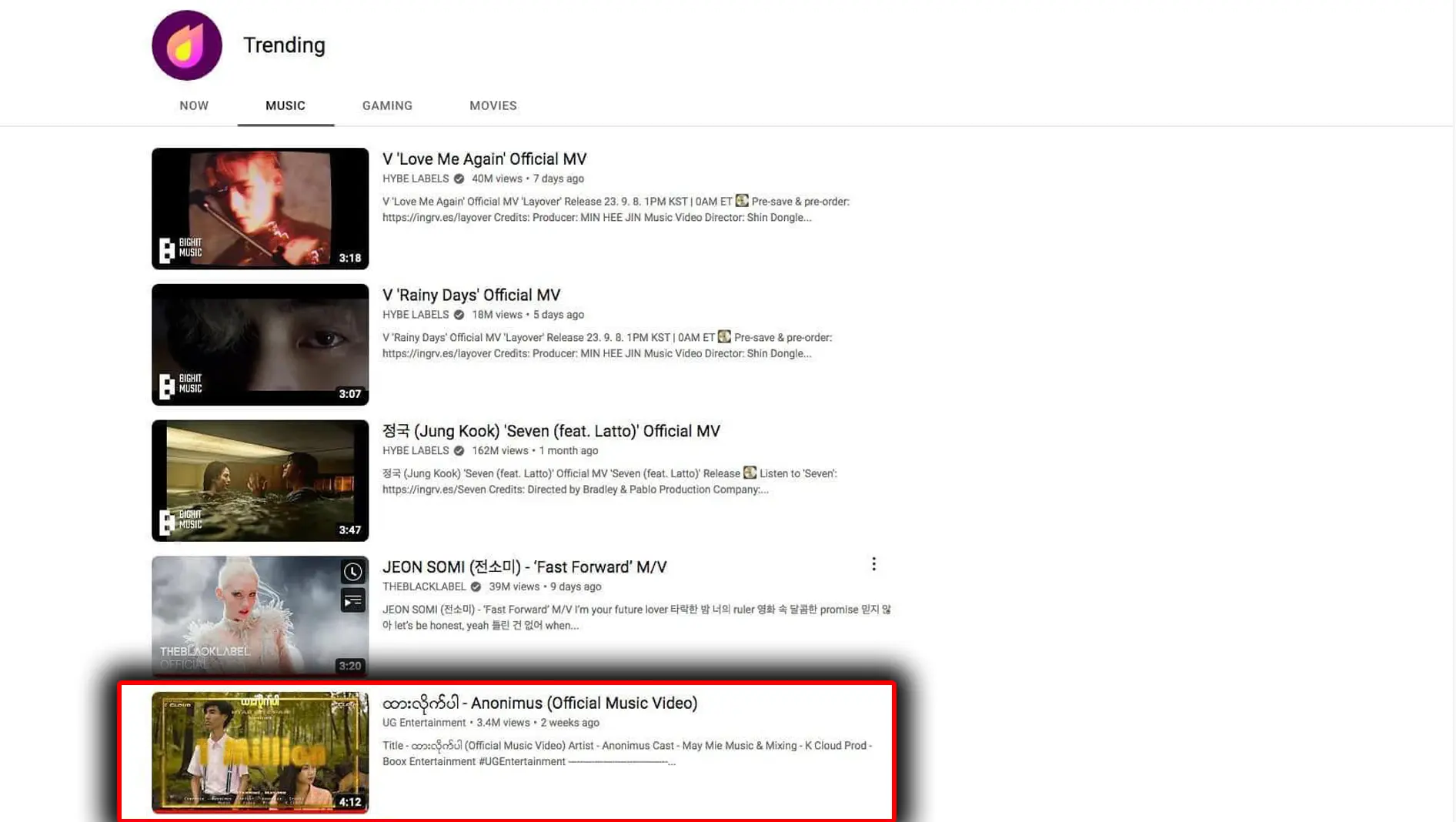Click verified badge beside HYBE LABELS, Love Me Again

[459, 179]
